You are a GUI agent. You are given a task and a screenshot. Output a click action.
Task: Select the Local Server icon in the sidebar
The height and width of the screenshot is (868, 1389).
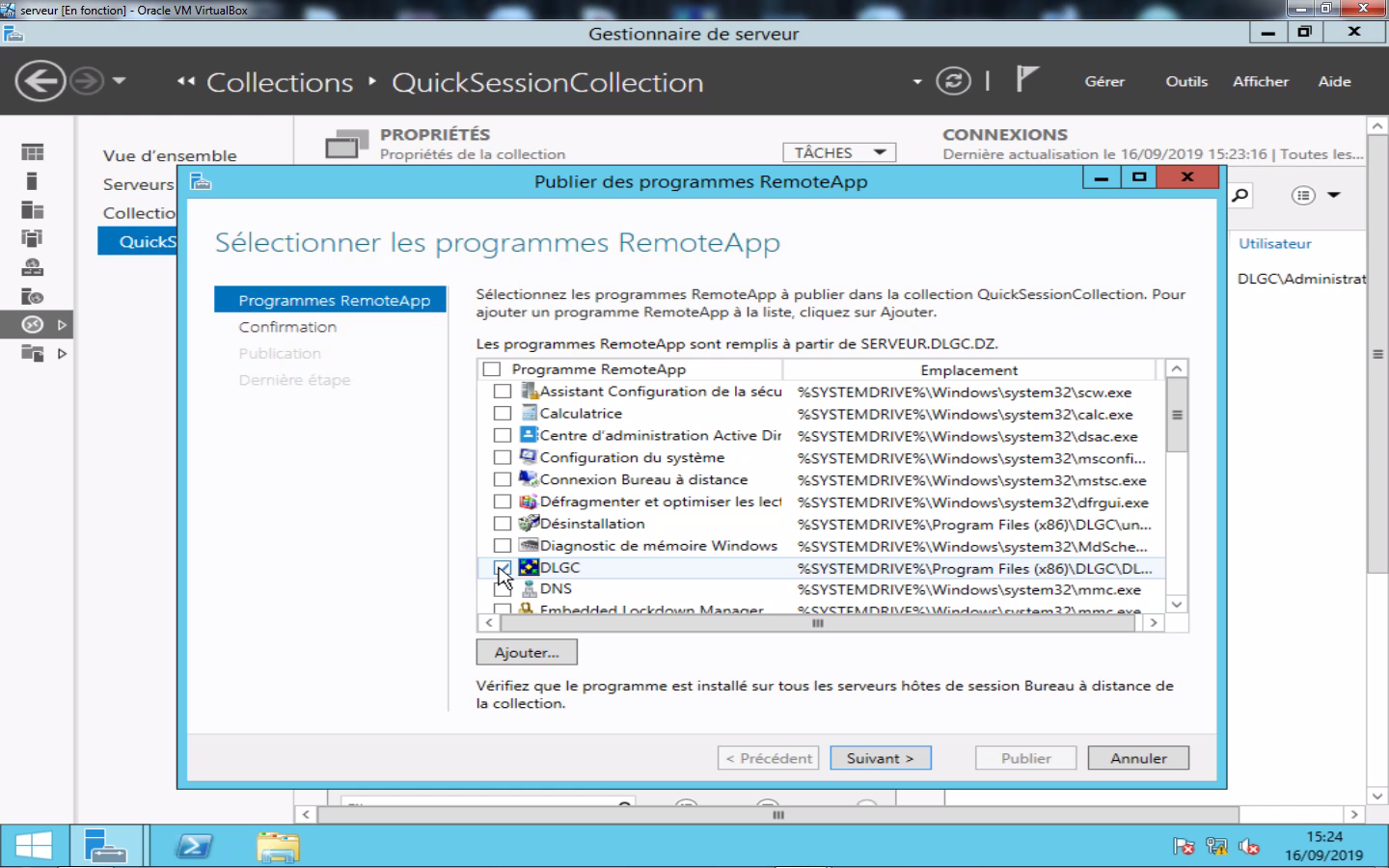[33, 180]
